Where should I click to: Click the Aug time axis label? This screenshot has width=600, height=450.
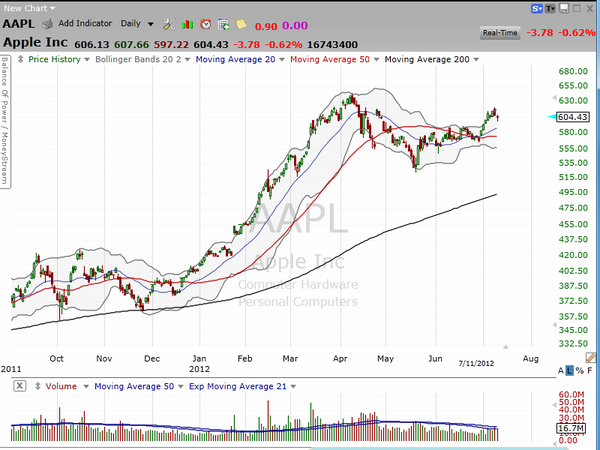[530, 359]
